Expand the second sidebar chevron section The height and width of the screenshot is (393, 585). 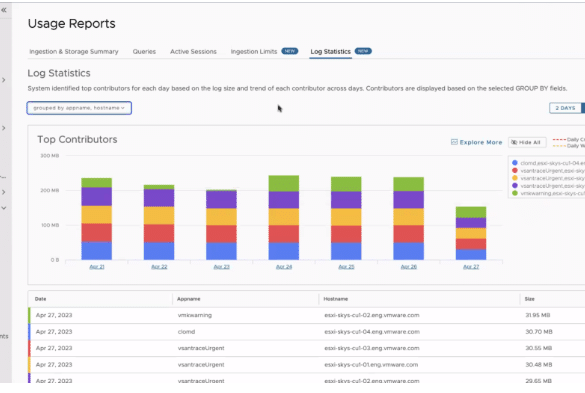pos(4,128)
